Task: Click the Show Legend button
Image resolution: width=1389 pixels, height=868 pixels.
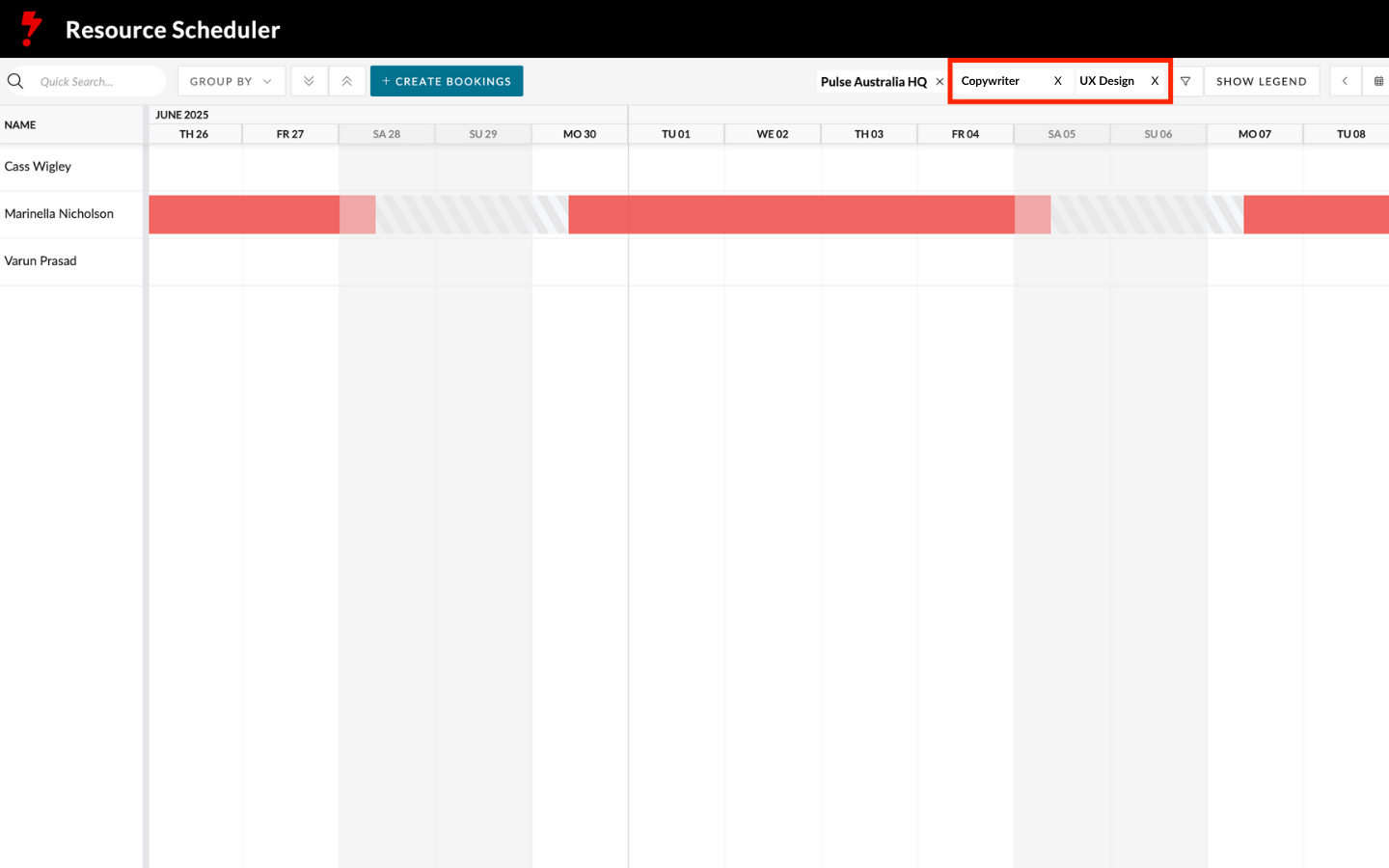Action: (x=1261, y=81)
